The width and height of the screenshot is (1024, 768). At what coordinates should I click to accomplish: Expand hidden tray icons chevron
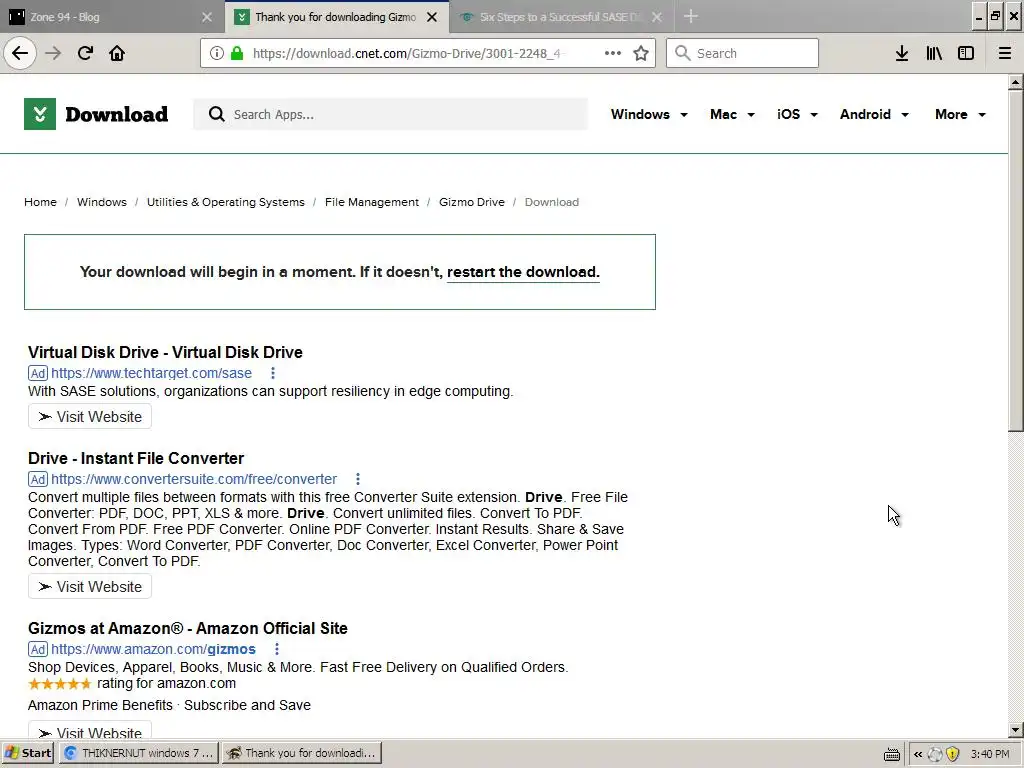[x=918, y=754]
